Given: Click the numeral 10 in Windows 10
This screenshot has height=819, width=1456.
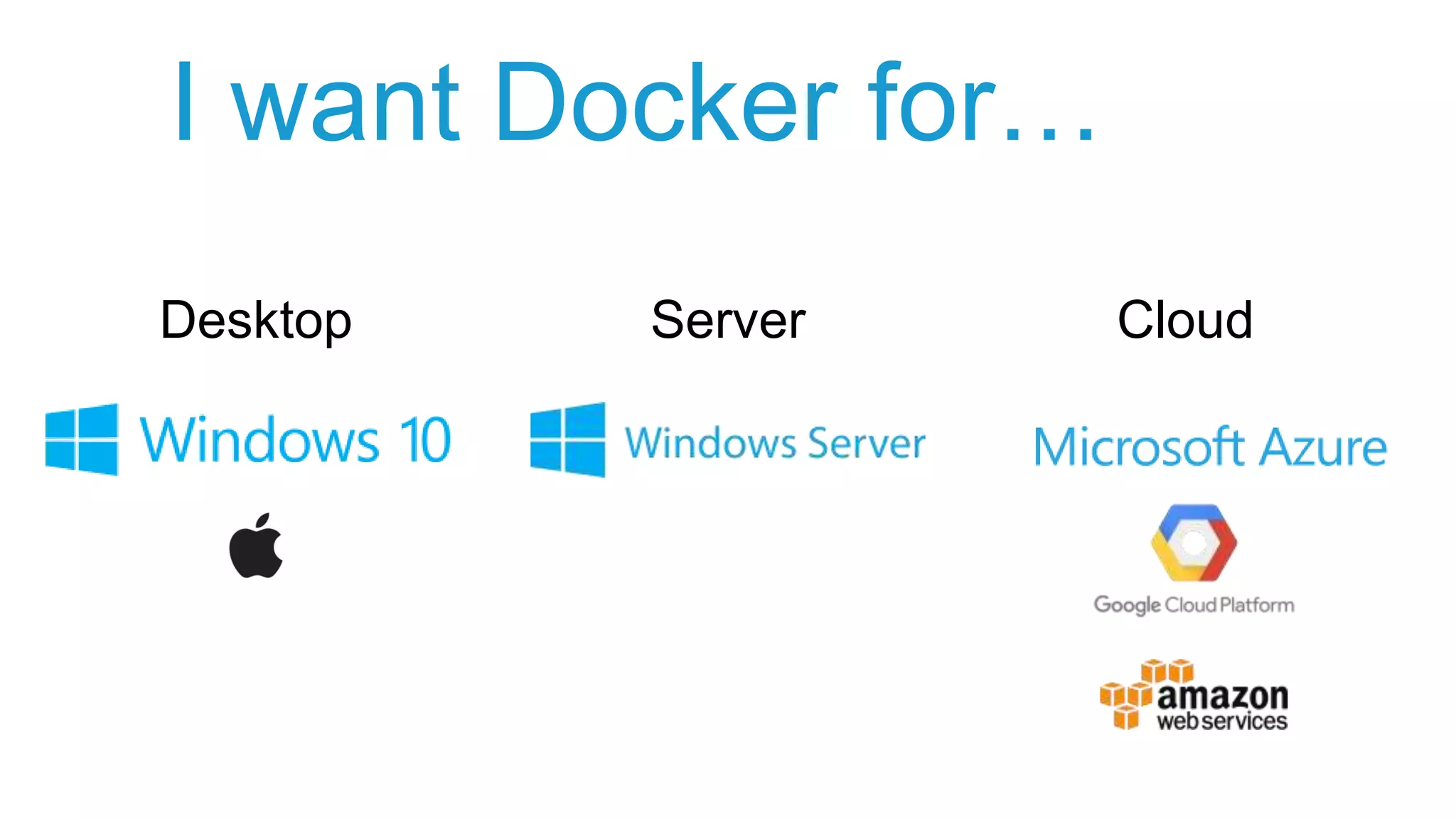Looking at the screenshot, I should click(x=425, y=440).
